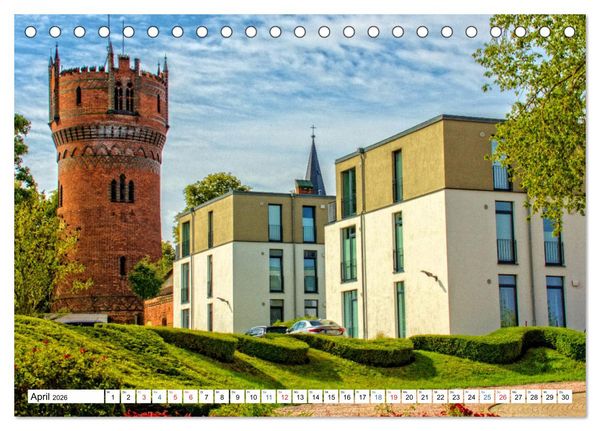Choose date 4 in the calendar row
Viewport: 600px width, 431px height.
pos(159,397)
